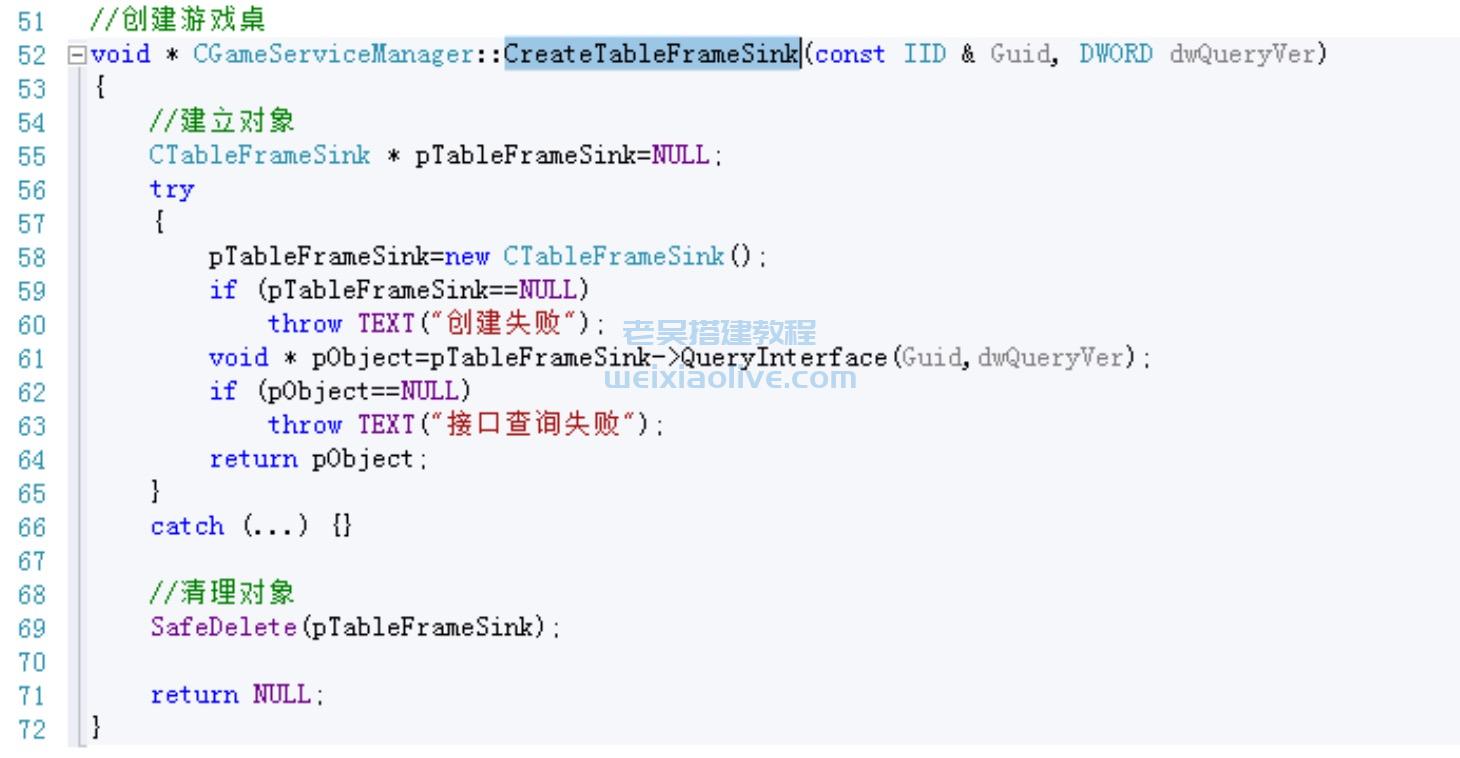
Task: Select line number 52 in gutter
Action: tap(32, 55)
